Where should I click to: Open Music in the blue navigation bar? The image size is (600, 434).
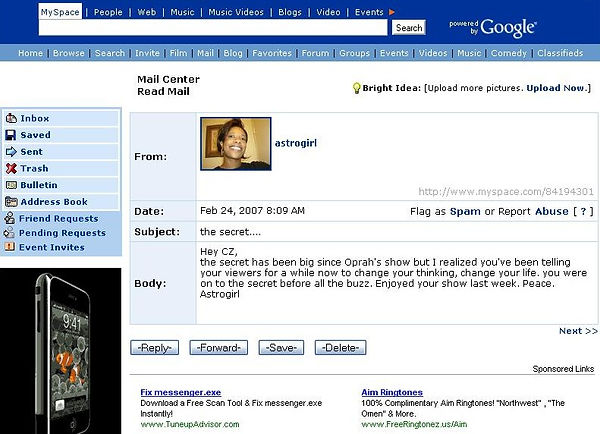point(469,53)
